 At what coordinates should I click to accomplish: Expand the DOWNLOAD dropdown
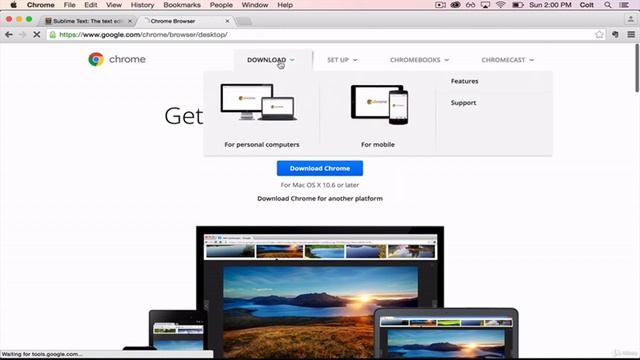(271, 60)
